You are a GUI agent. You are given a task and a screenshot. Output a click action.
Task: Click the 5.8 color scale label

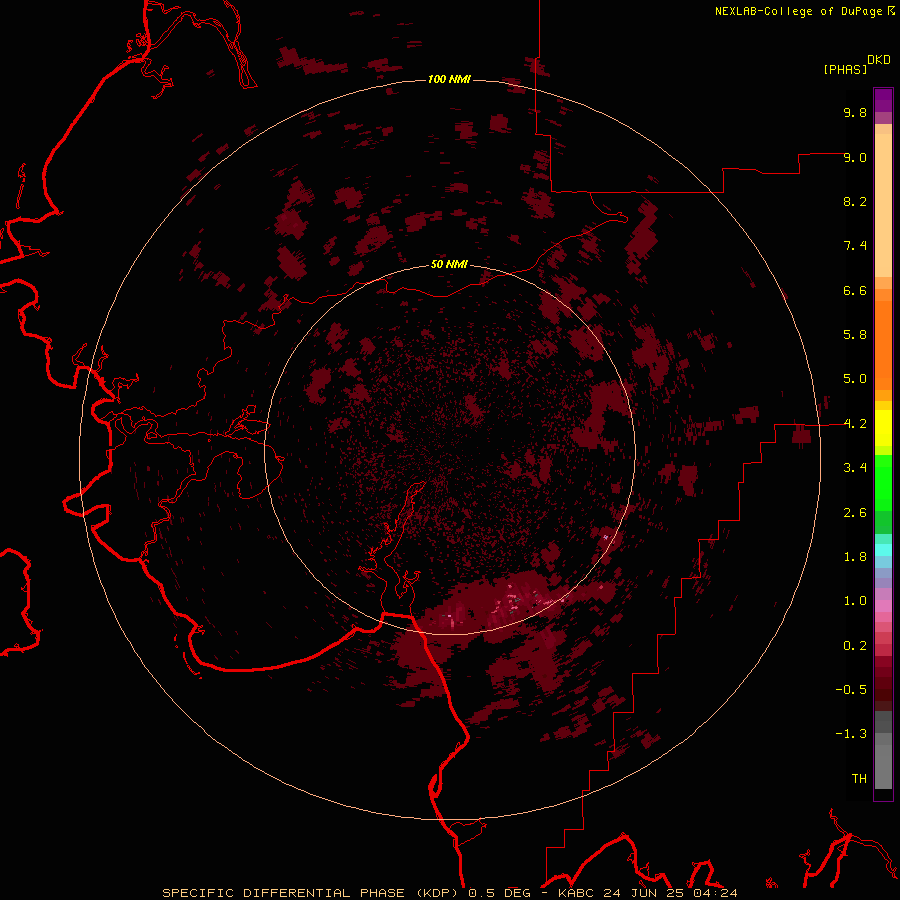[x=855, y=335]
